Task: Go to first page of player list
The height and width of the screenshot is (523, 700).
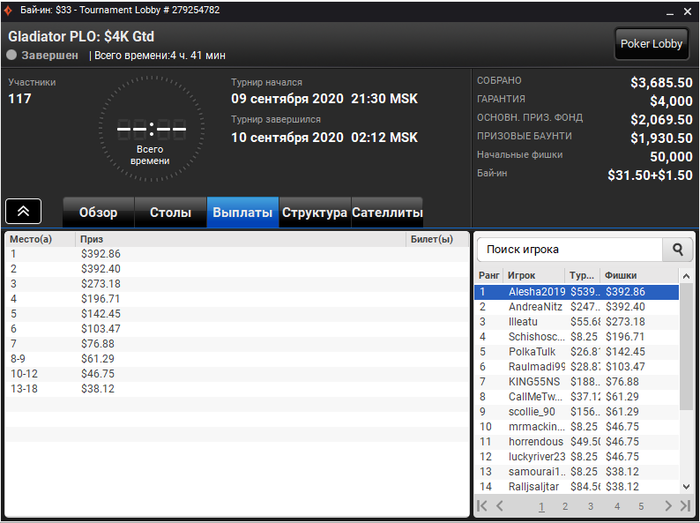Action: [483, 506]
